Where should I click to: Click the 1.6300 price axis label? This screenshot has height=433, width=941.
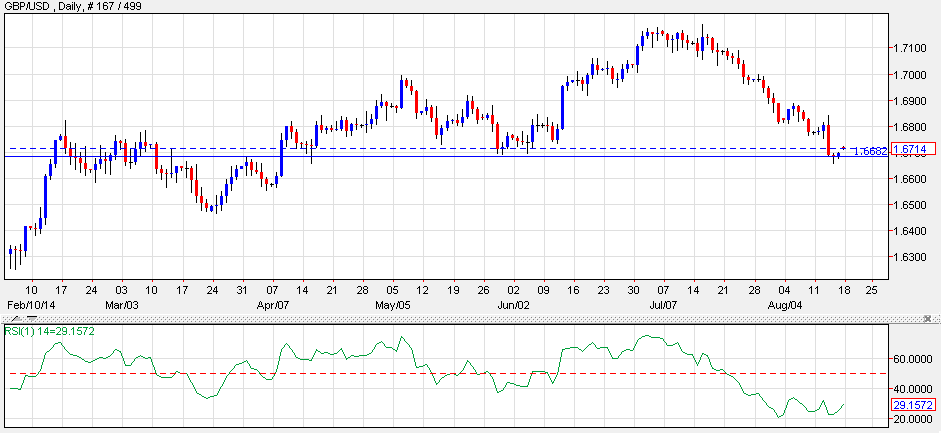coord(909,257)
